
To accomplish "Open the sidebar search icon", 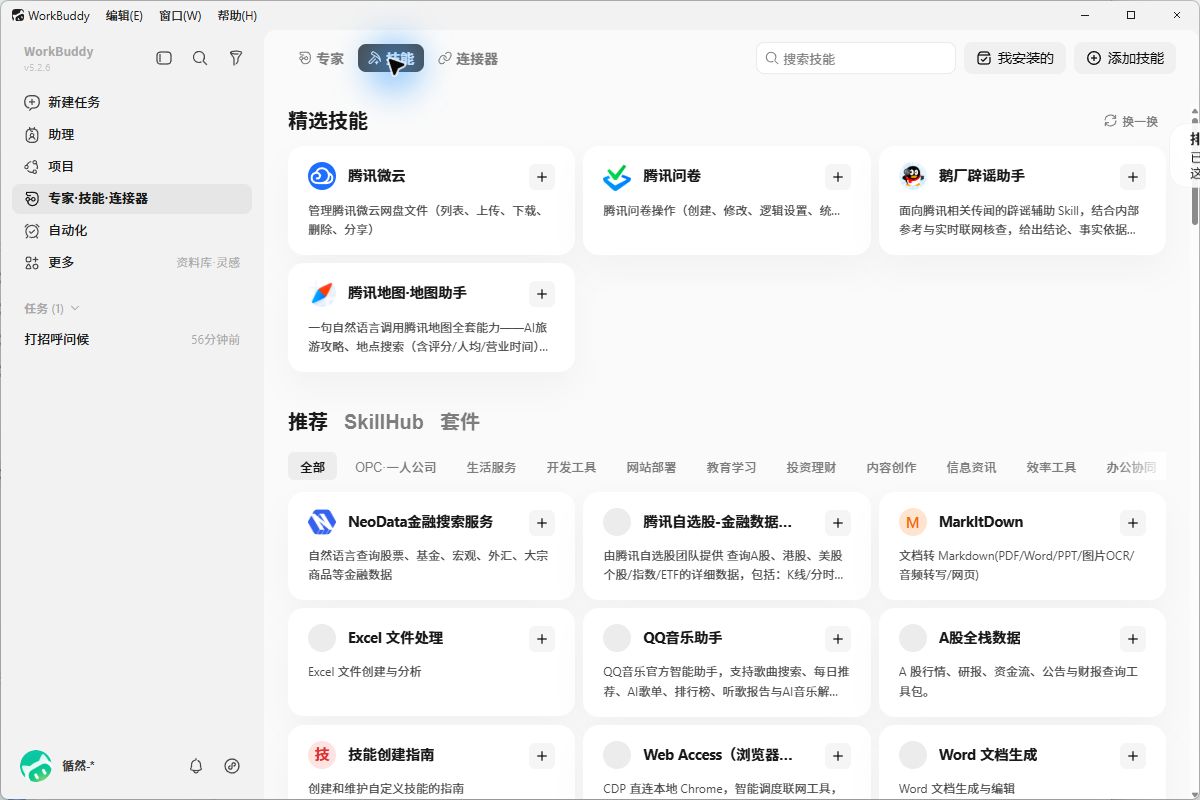I will [x=200, y=59].
